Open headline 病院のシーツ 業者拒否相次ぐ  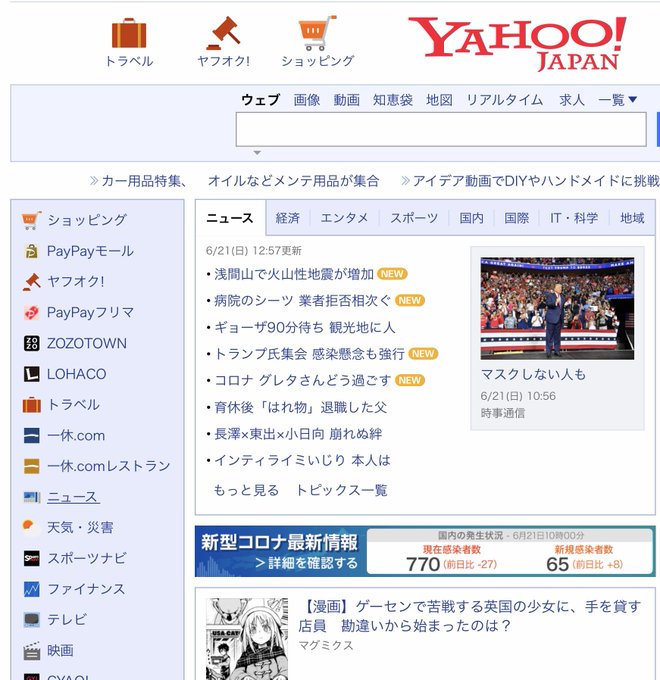303,301
